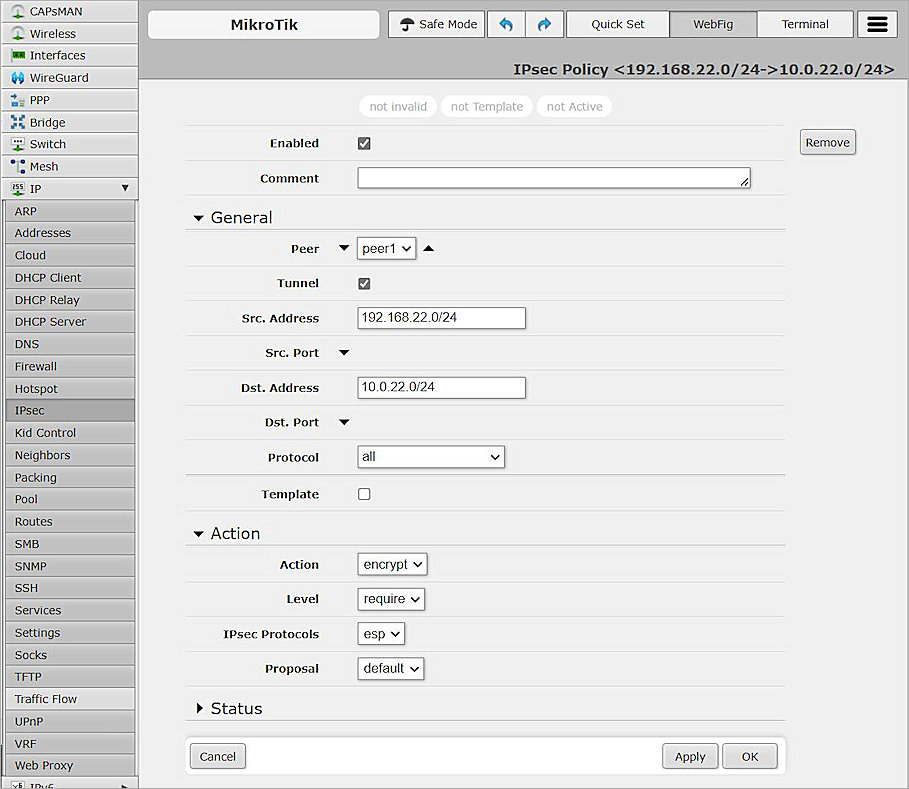
Task: Click the WireGuard icon in sidebar
Action: pyautogui.click(x=18, y=78)
